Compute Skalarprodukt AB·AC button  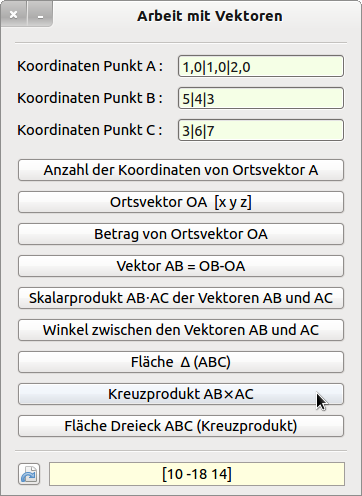point(181,298)
